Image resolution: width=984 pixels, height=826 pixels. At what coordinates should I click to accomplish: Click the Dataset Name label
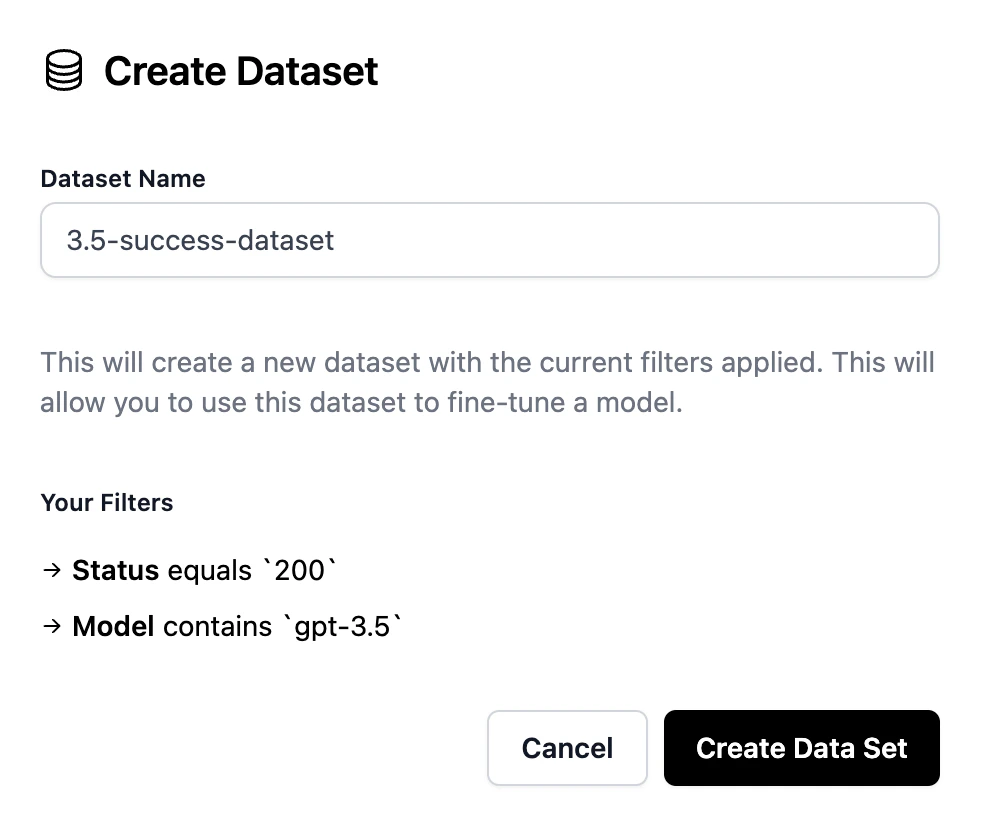tap(122, 179)
